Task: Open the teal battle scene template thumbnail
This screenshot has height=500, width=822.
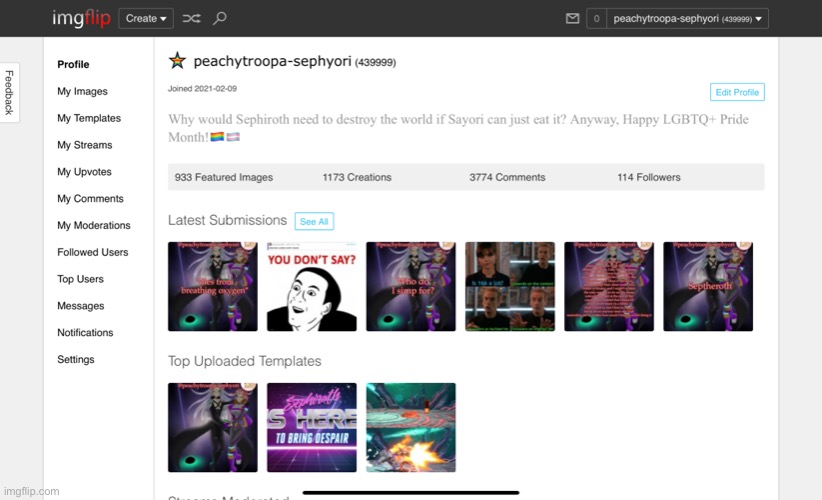Action: [411, 427]
